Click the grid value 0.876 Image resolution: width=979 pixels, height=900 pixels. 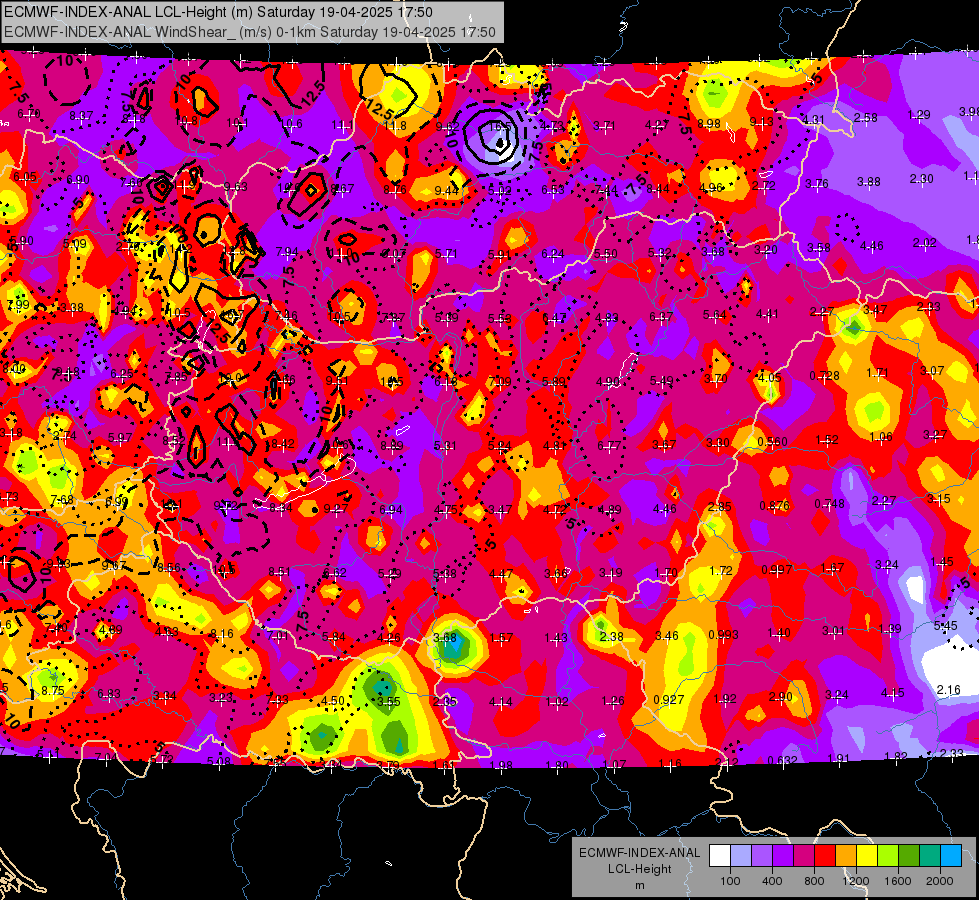click(x=774, y=505)
